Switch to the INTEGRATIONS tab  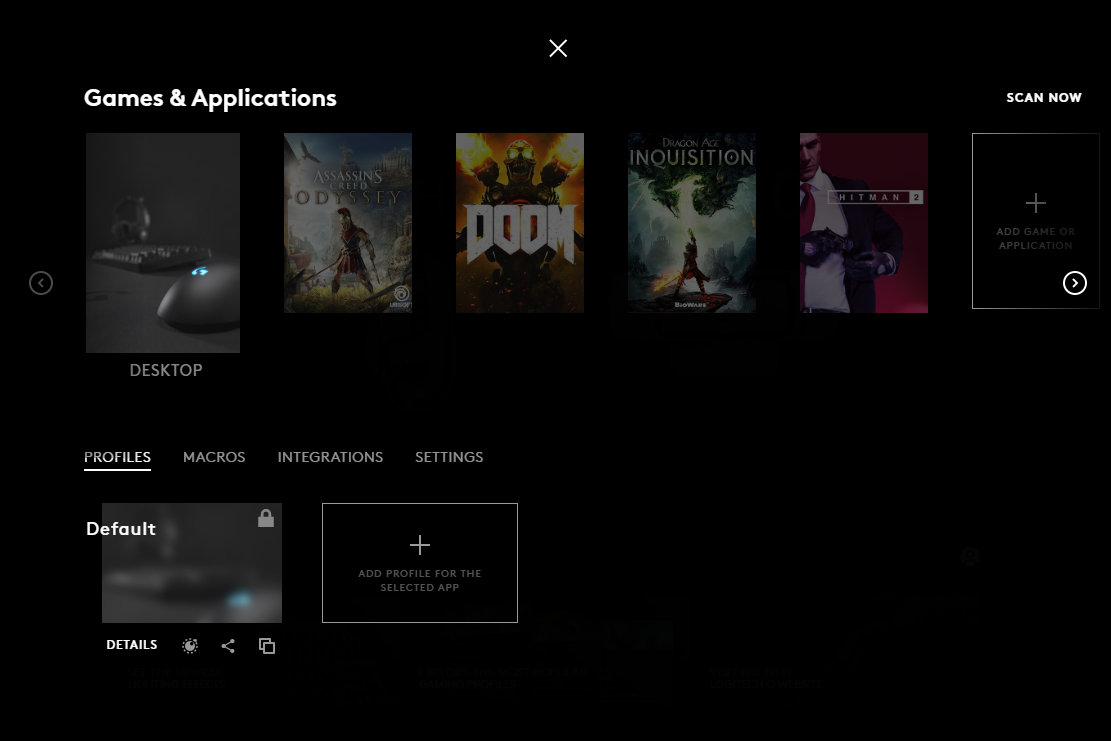pyautogui.click(x=330, y=457)
